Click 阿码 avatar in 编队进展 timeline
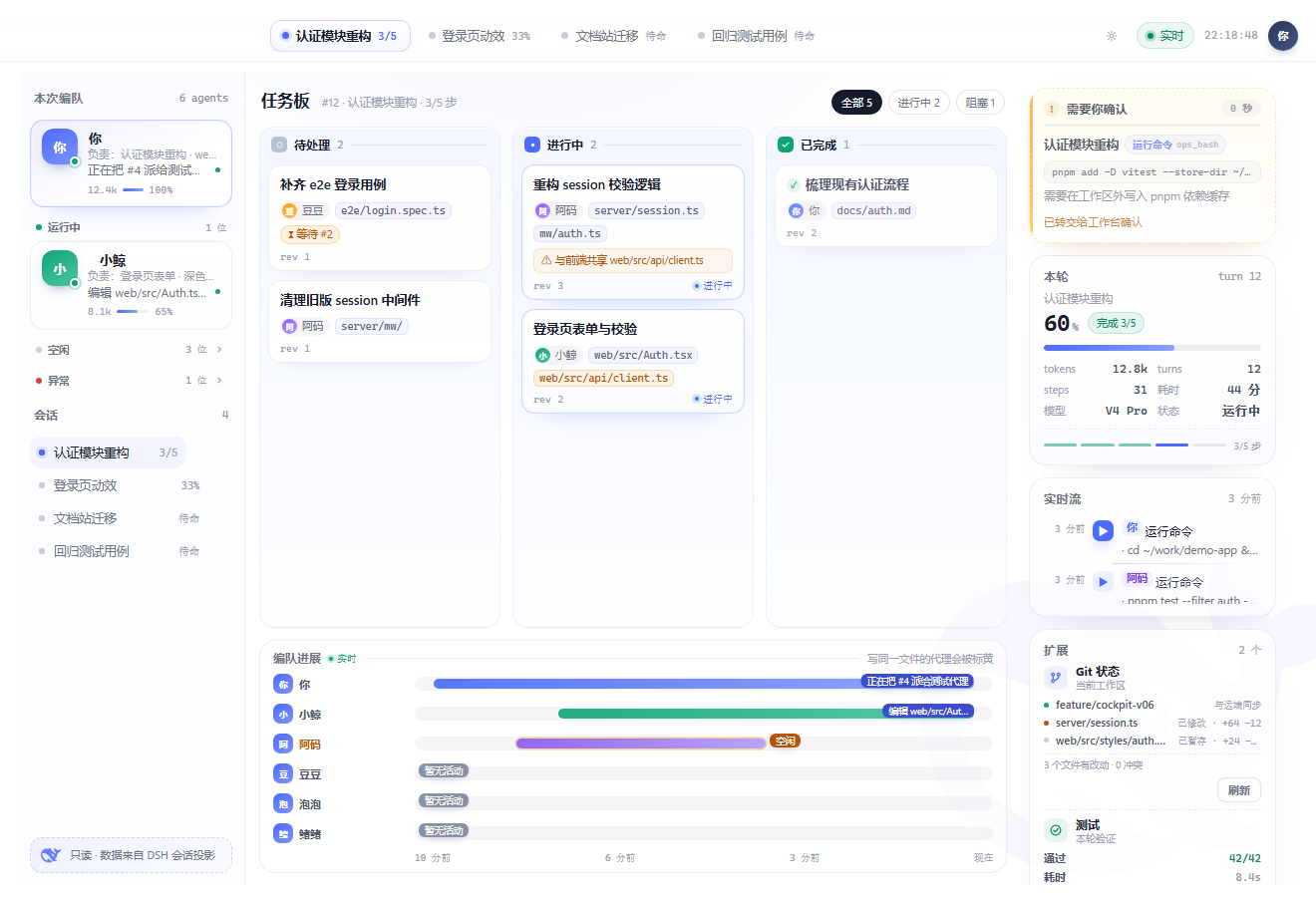Screen dimensions: 1316x897 [283, 744]
